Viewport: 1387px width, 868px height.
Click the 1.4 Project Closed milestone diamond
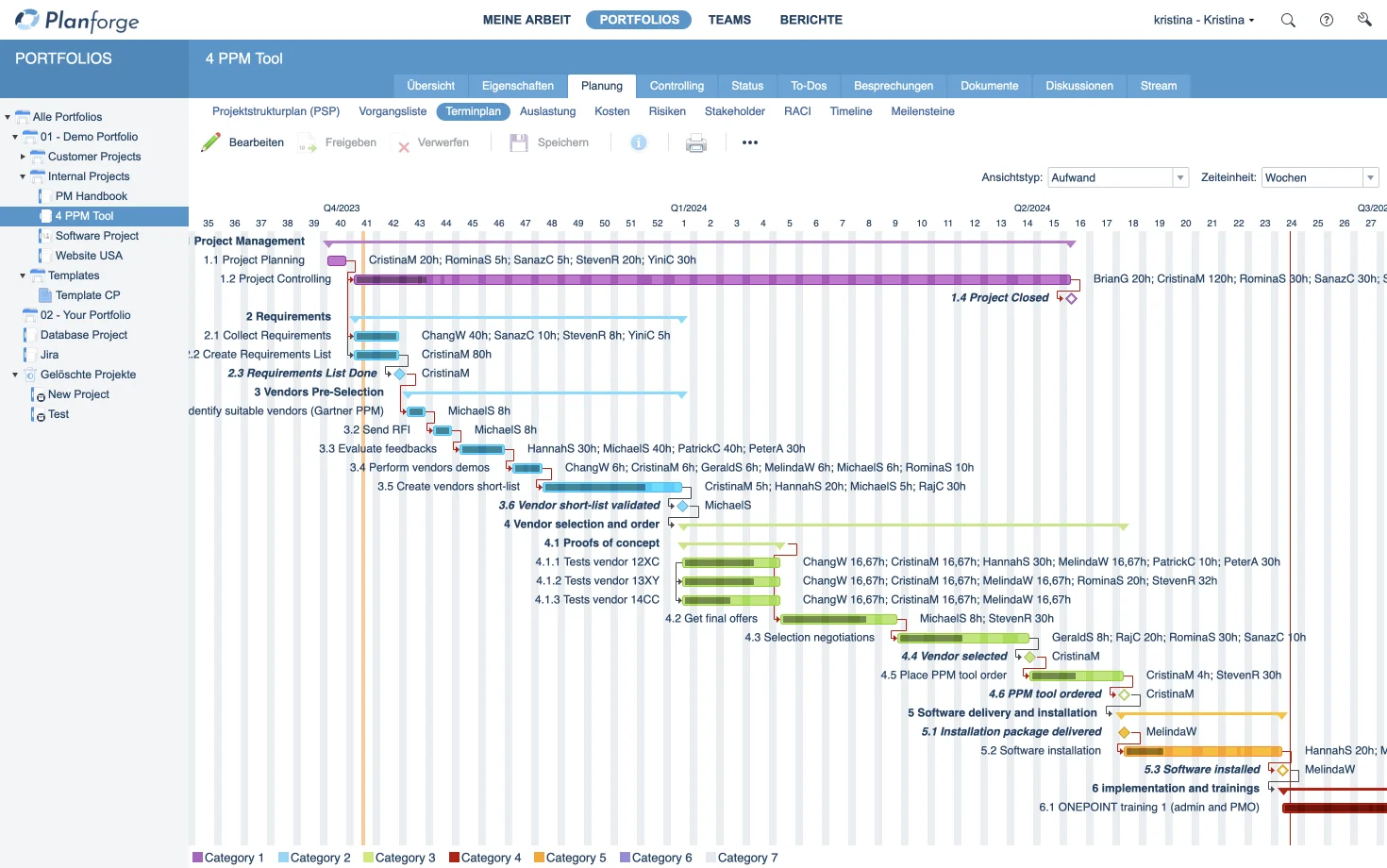[1069, 297]
